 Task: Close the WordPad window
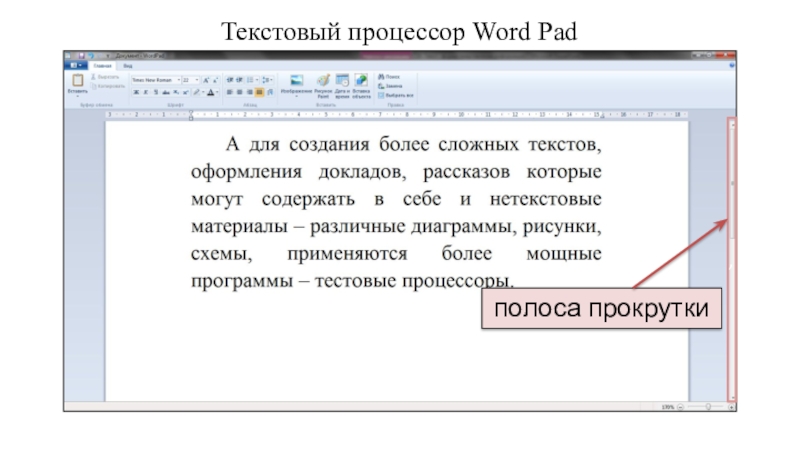[726, 55]
